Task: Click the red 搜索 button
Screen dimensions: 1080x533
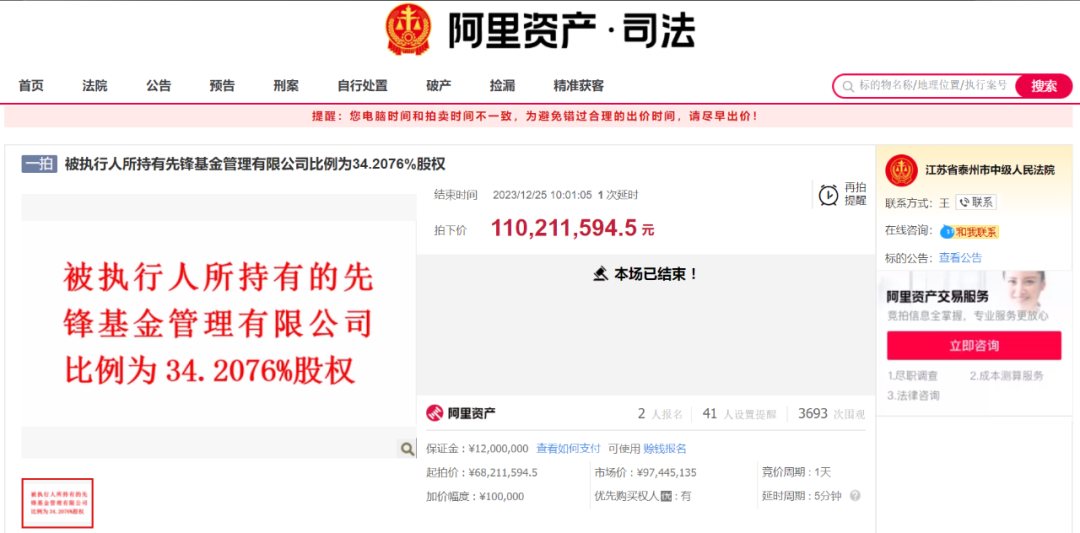Action: (x=1043, y=86)
